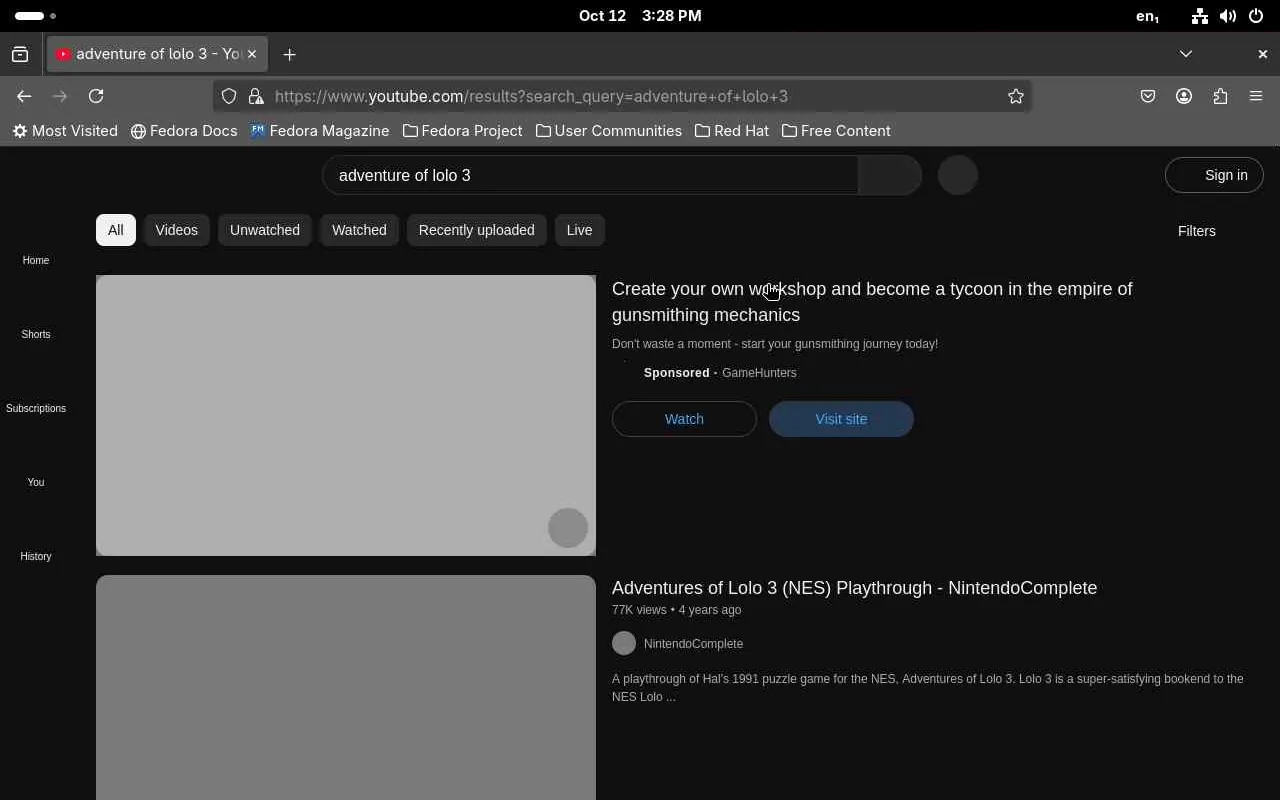Screen dimensions: 1280x800
Task: Open the sponsored gunsmithing tycoon ad title
Action: click(x=872, y=302)
